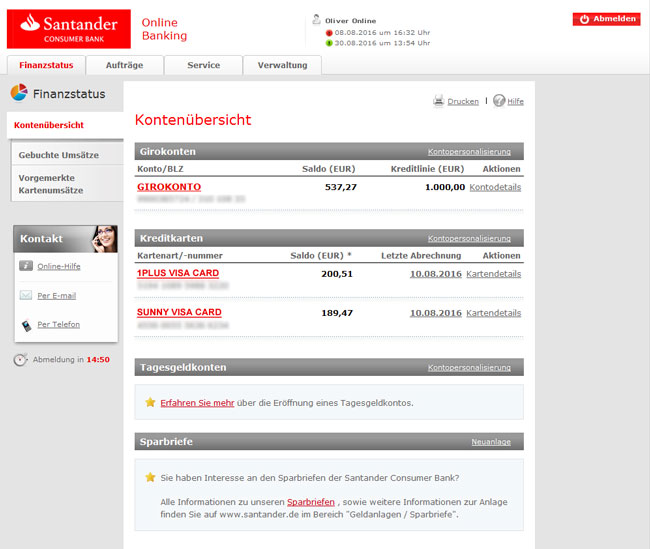
Task: Click the Erfahren Sie mehr link
Action: (x=197, y=403)
